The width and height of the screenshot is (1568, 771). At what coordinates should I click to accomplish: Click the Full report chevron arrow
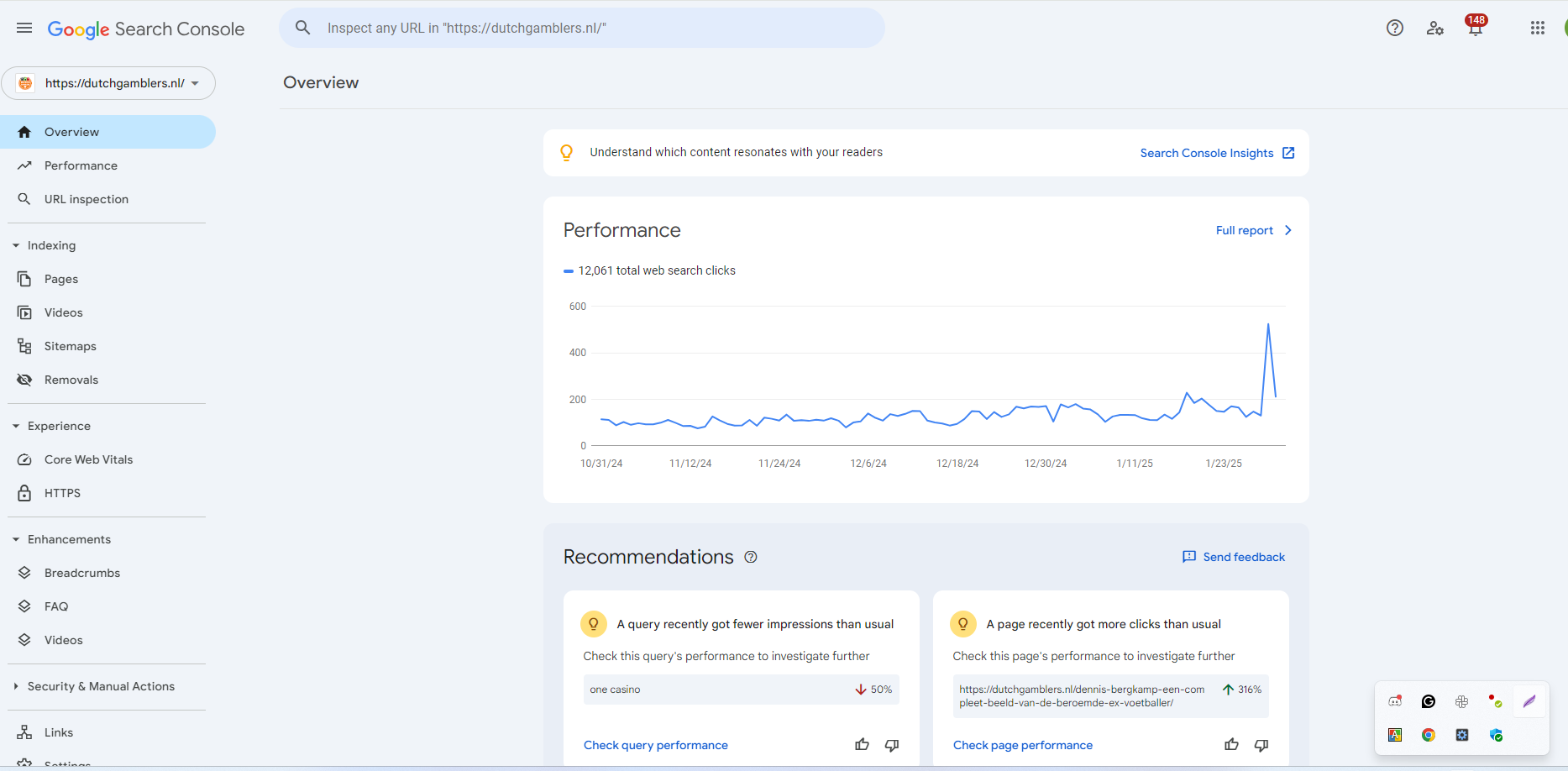coord(1288,230)
